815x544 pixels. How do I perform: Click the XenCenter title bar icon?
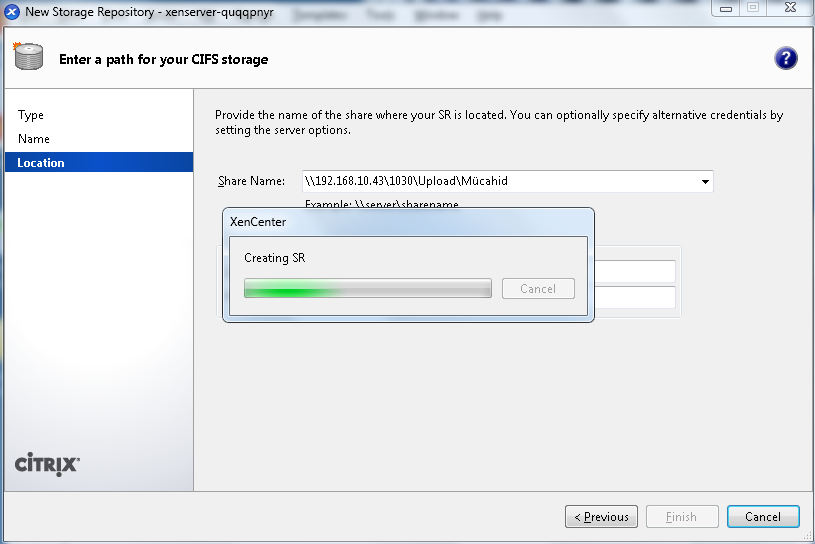11,11
